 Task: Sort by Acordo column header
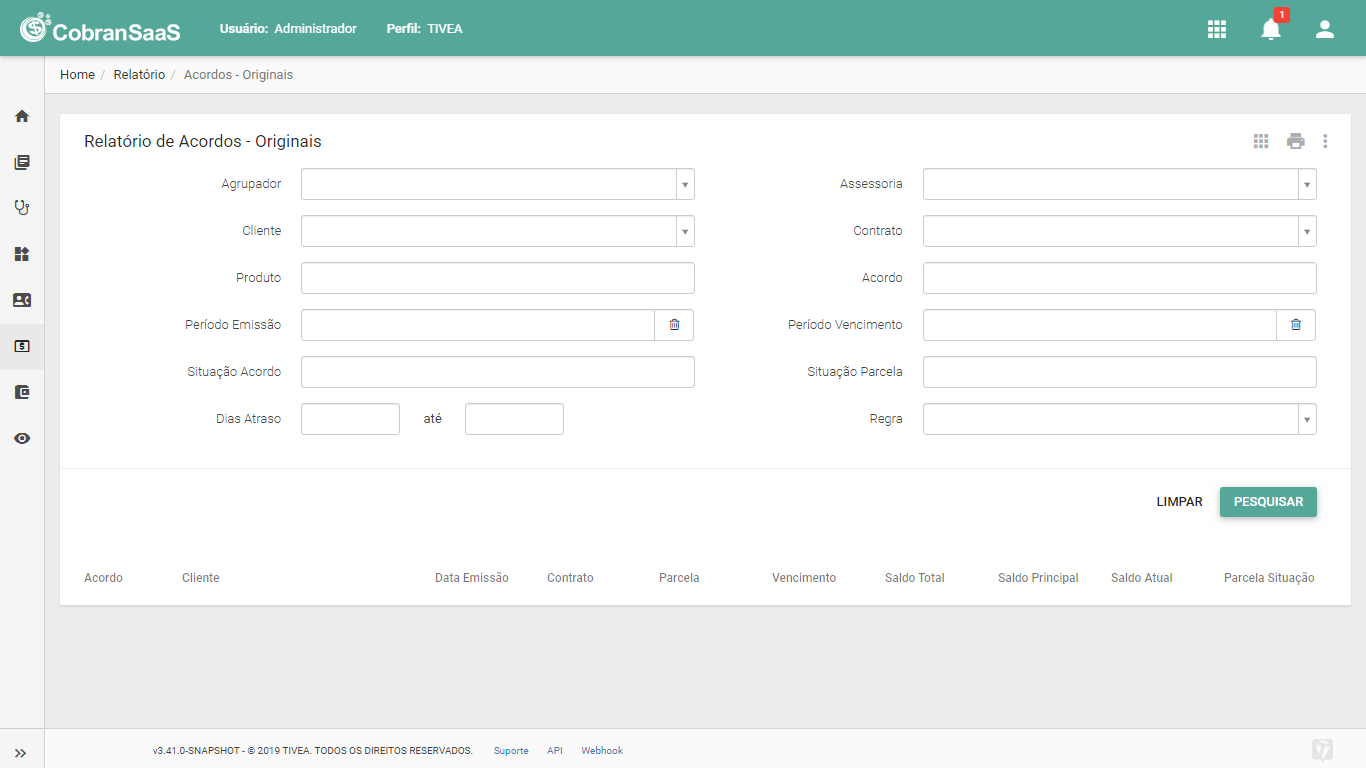tap(104, 578)
